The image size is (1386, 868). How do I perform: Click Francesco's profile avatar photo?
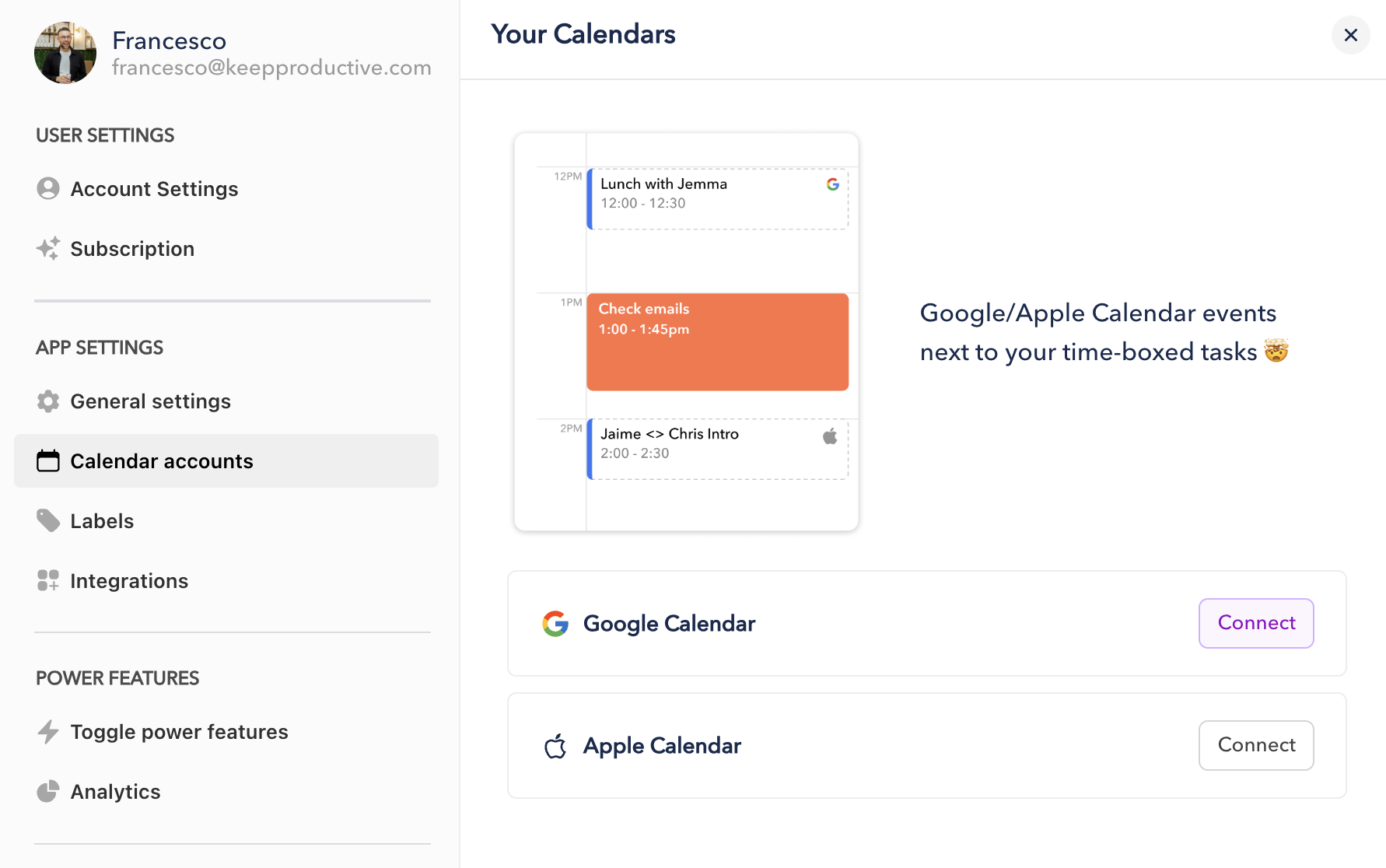tap(65, 53)
